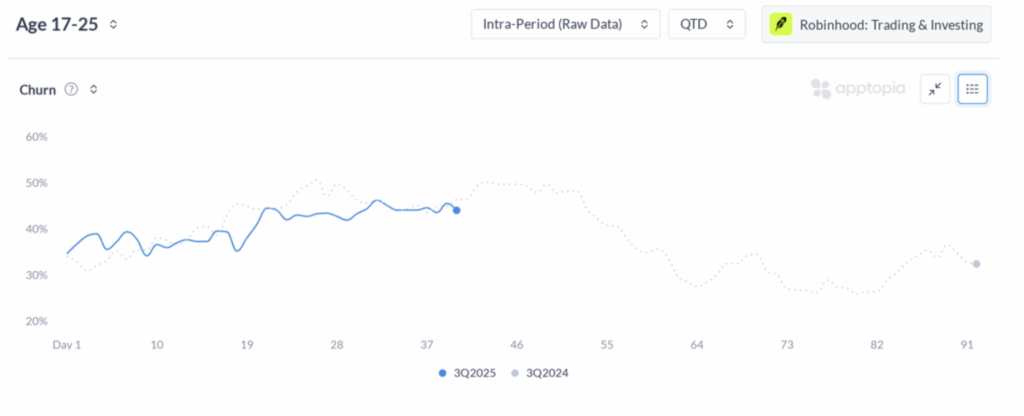Expand the Churn metric selector

click(x=93, y=89)
